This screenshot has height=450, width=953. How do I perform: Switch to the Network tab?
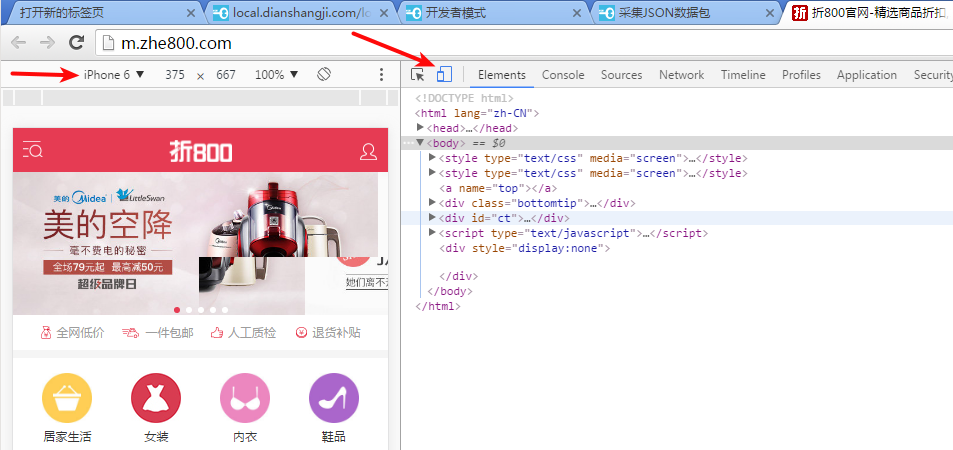point(681,75)
